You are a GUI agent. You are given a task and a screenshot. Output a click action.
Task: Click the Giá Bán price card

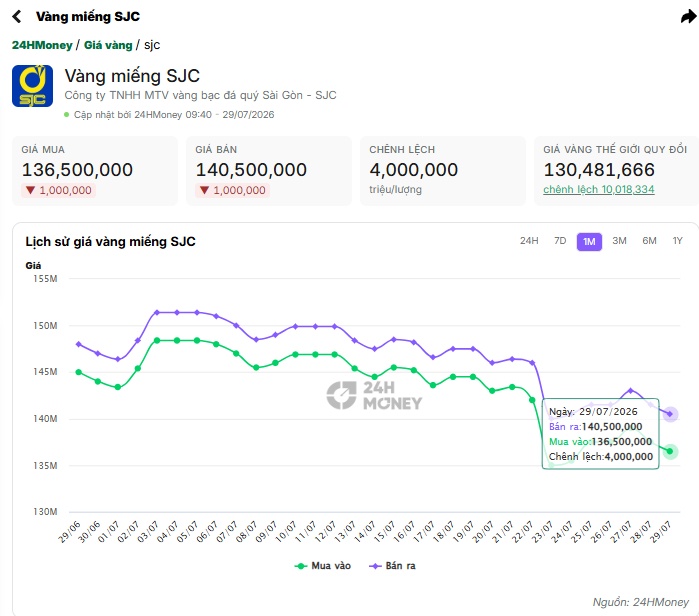(269, 171)
